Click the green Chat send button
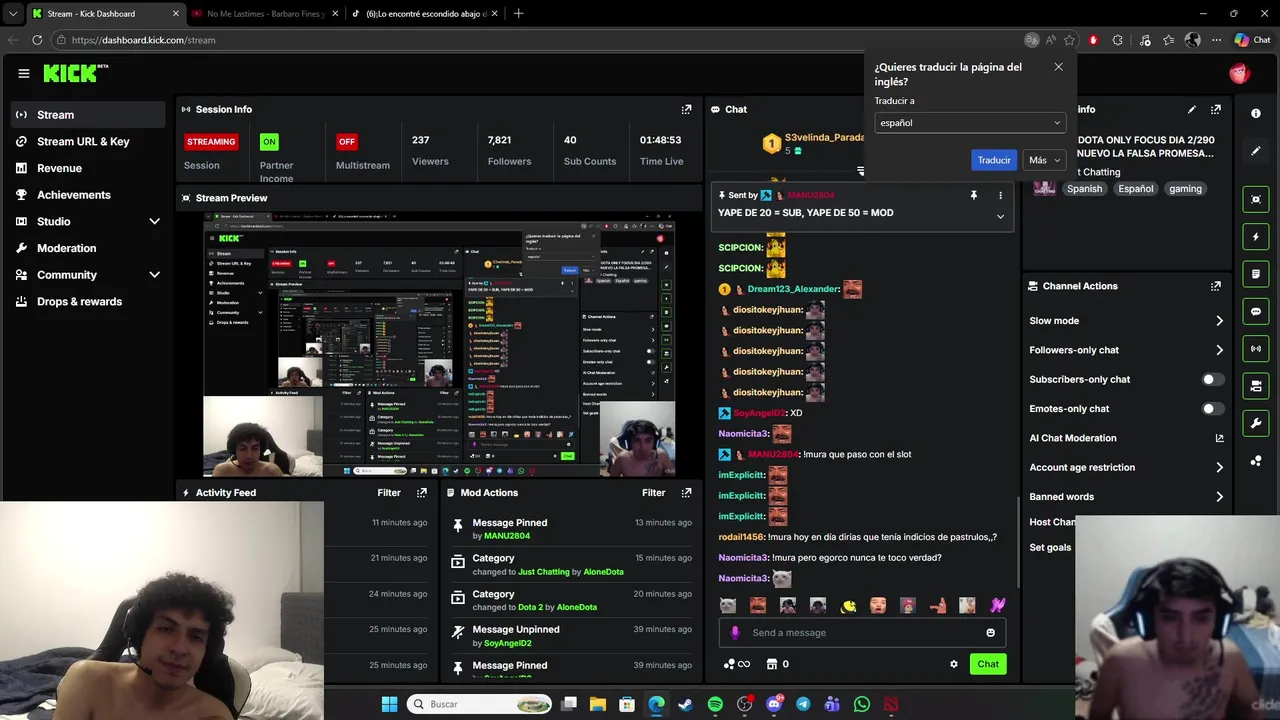This screenshot has height=720, width=1280. coord(988,664)
